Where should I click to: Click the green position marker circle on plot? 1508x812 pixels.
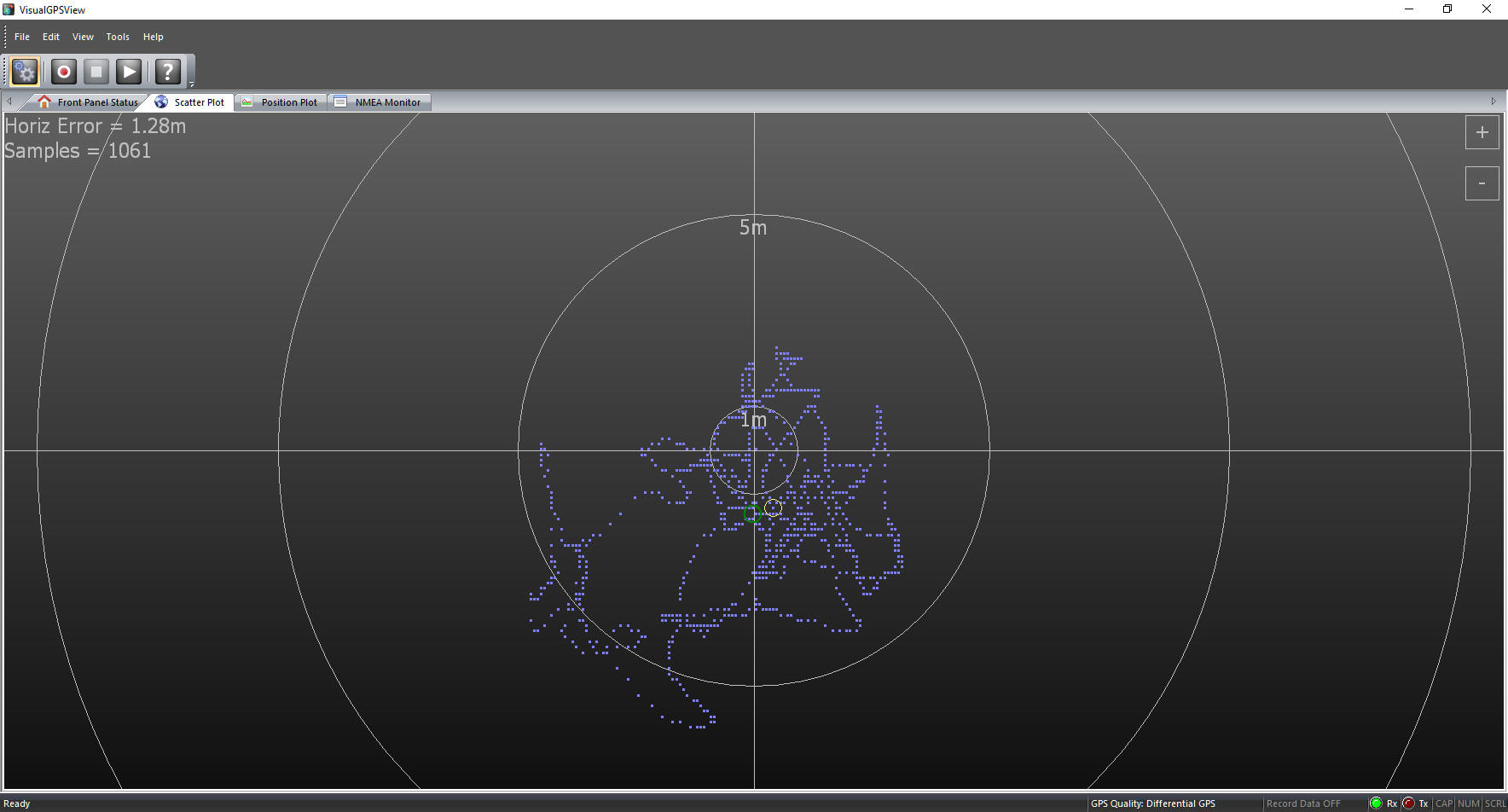click(751, 514)
